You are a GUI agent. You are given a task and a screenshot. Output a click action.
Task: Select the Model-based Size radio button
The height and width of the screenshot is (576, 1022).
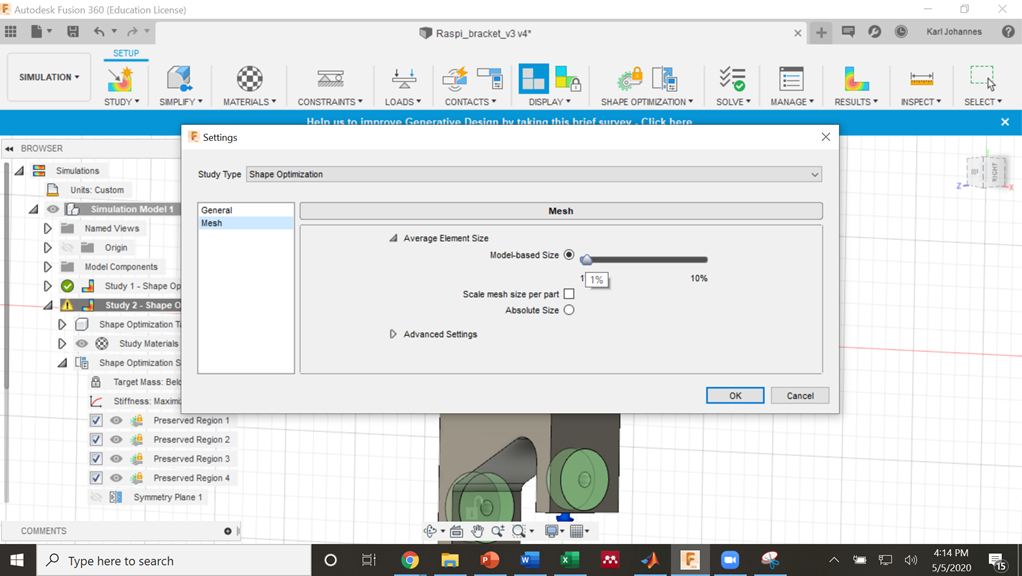(569, 255)
